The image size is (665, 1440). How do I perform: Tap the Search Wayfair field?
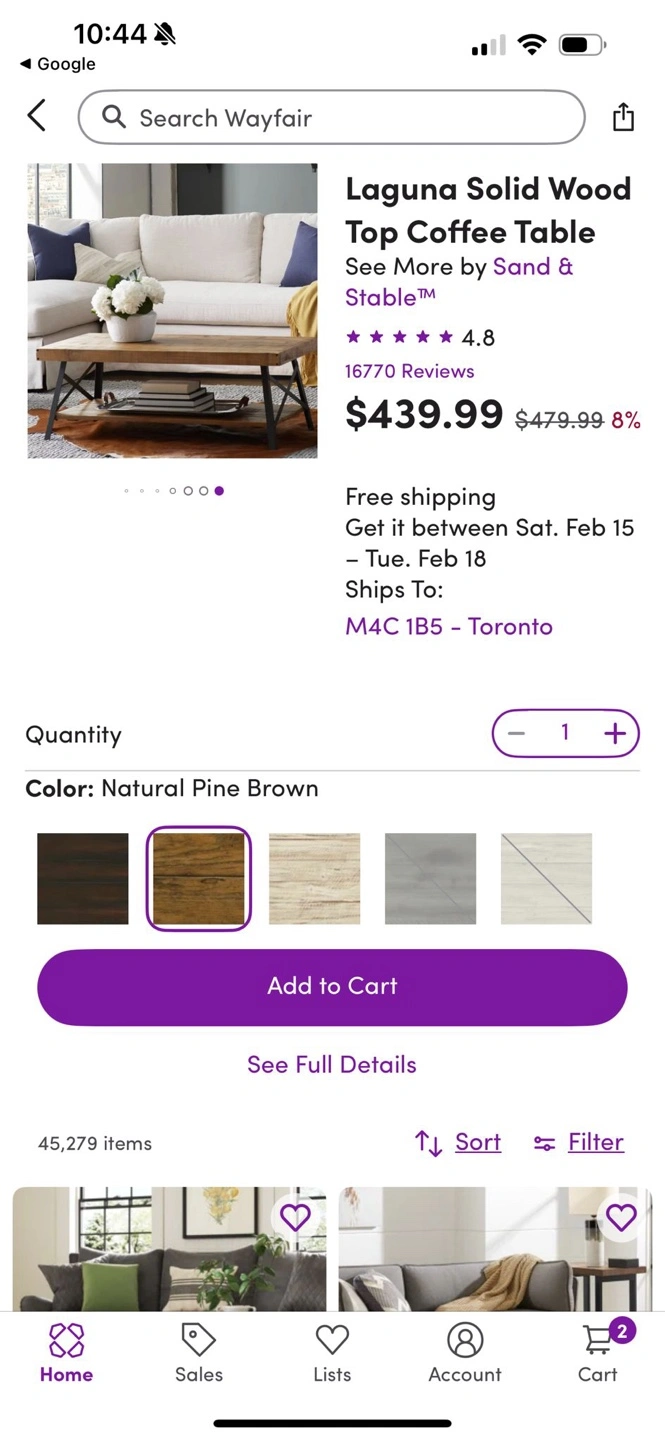pos(331,118)
